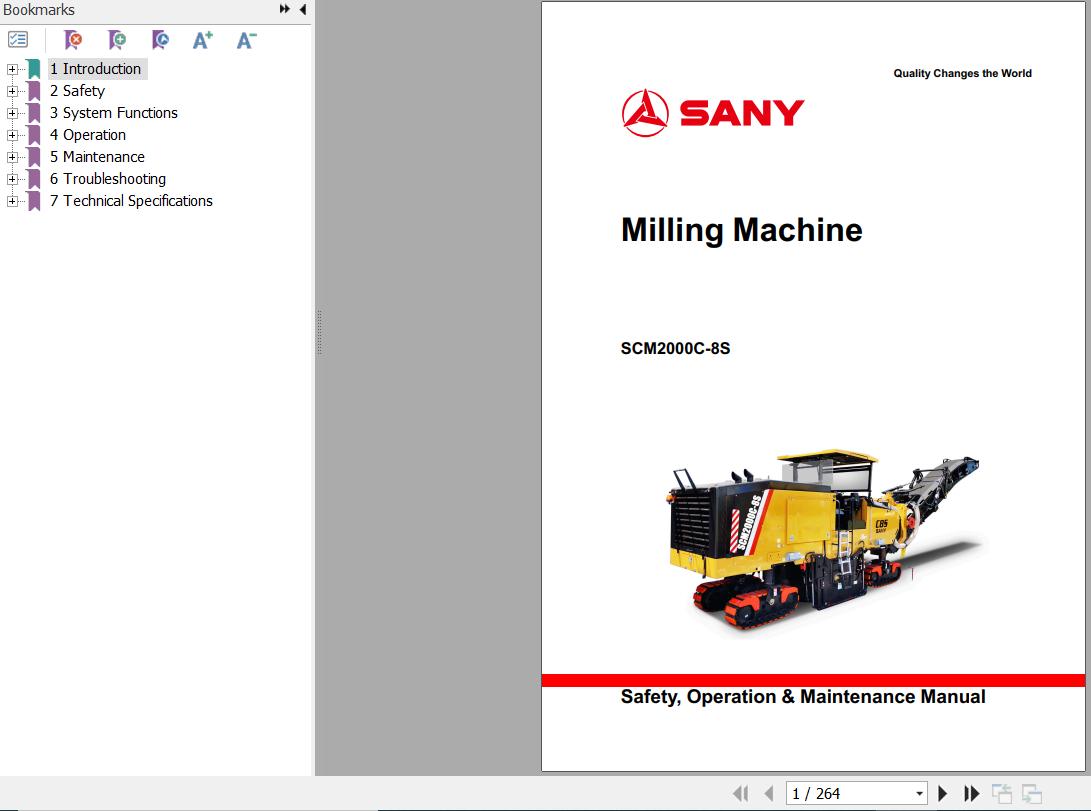The width and height of the screenshot is (1091, 811).
Task: Open the 7 Technical Specifications bookmark
Action: (x=131, y=201)
